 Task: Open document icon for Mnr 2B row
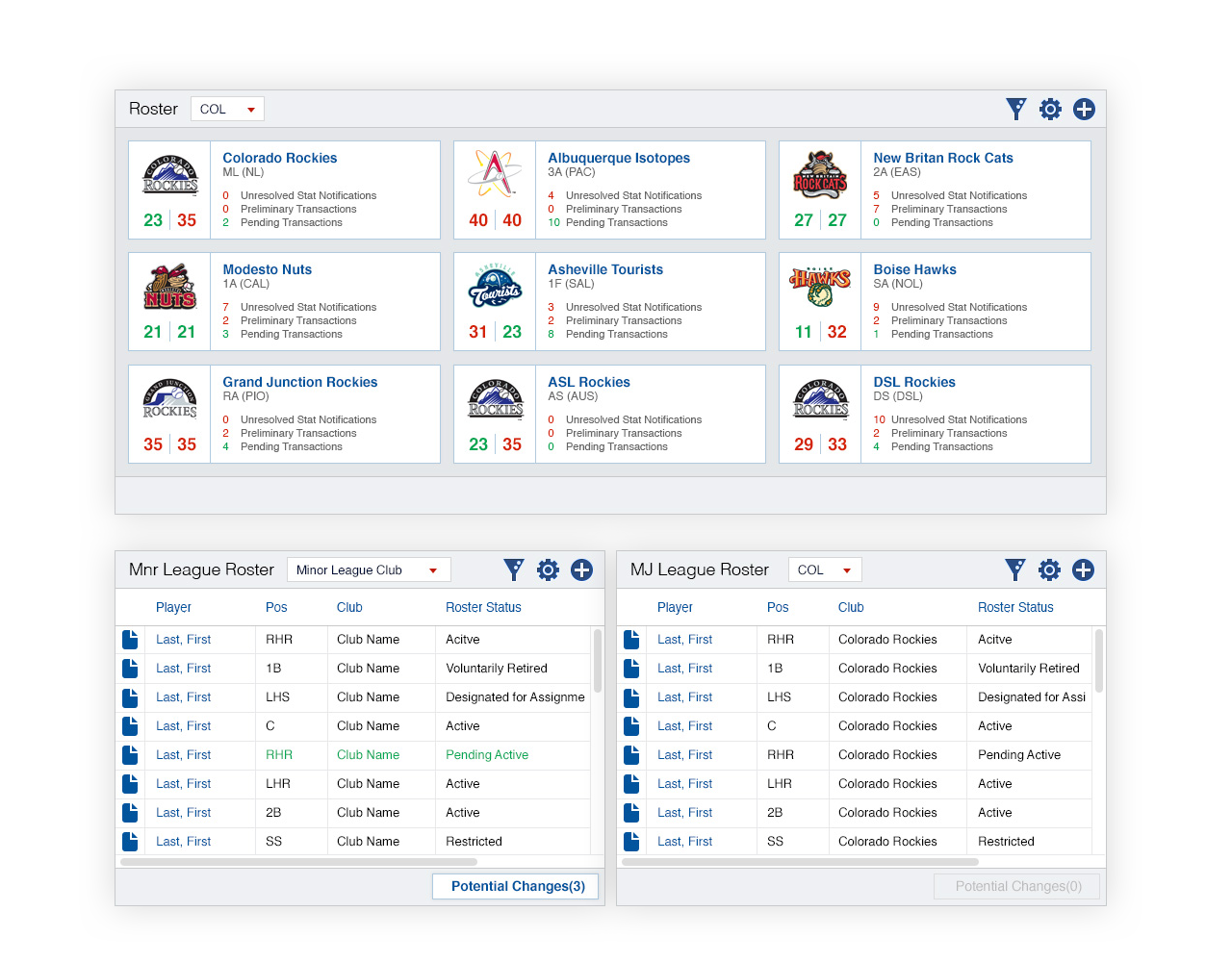(130, 812)
